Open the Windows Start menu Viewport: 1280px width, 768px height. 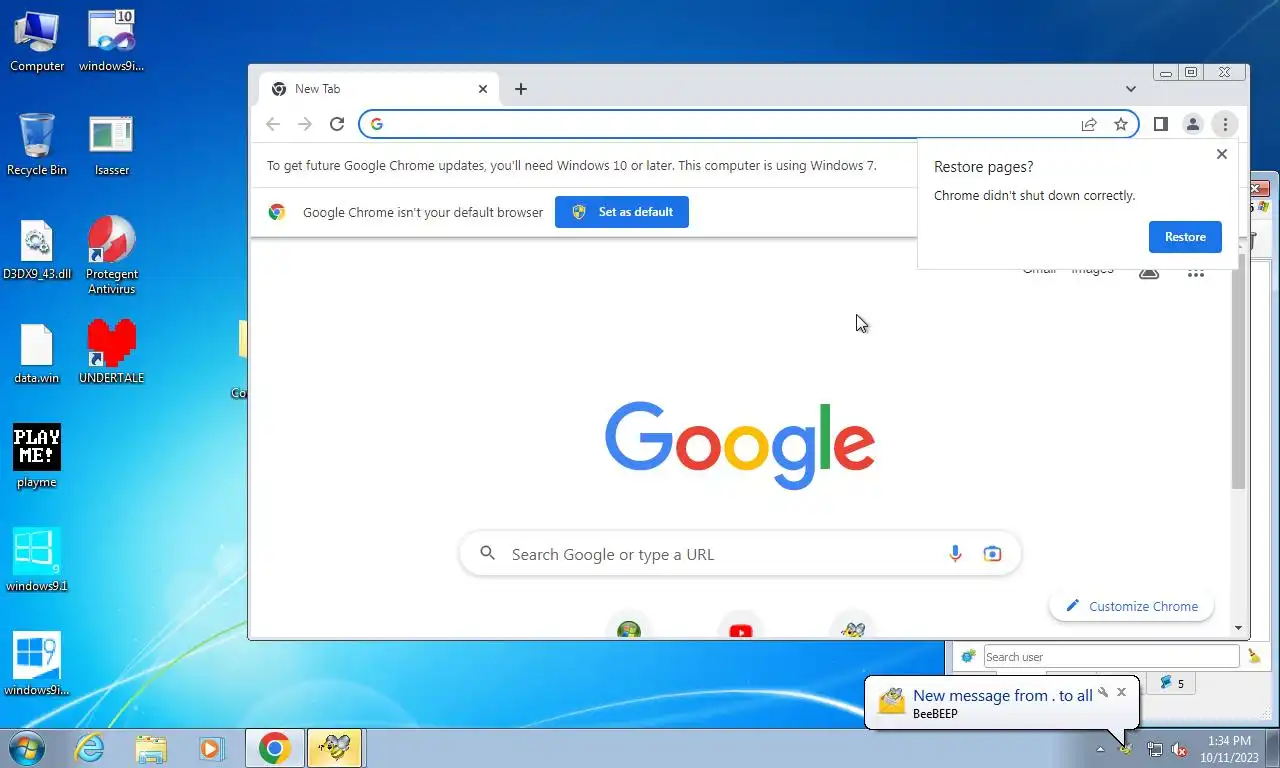[26, 748]
